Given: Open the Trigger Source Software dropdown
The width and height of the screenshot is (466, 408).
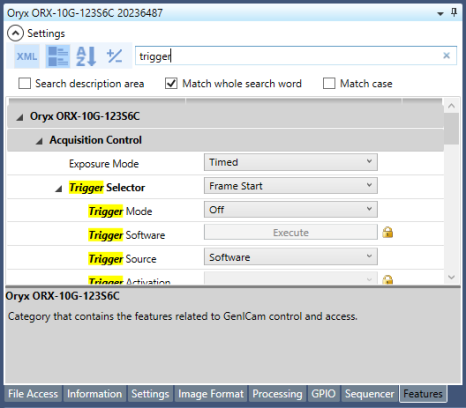Looking at the screenshot, I should coord(291,257).
